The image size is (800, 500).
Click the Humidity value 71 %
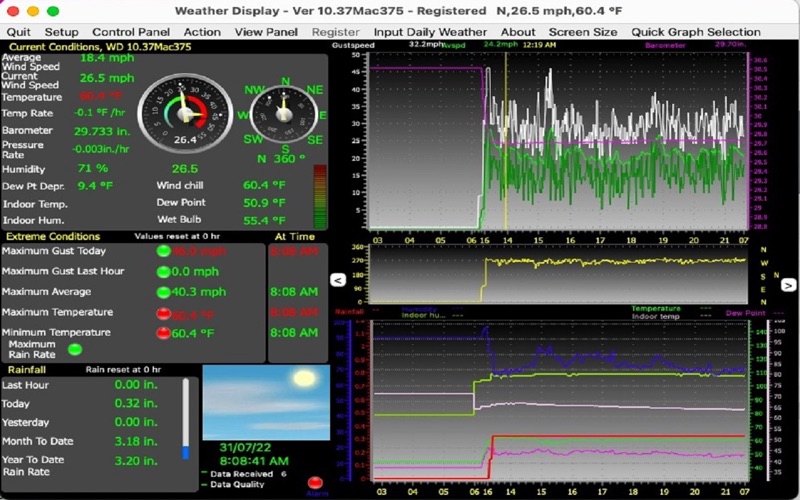(93, 168)
